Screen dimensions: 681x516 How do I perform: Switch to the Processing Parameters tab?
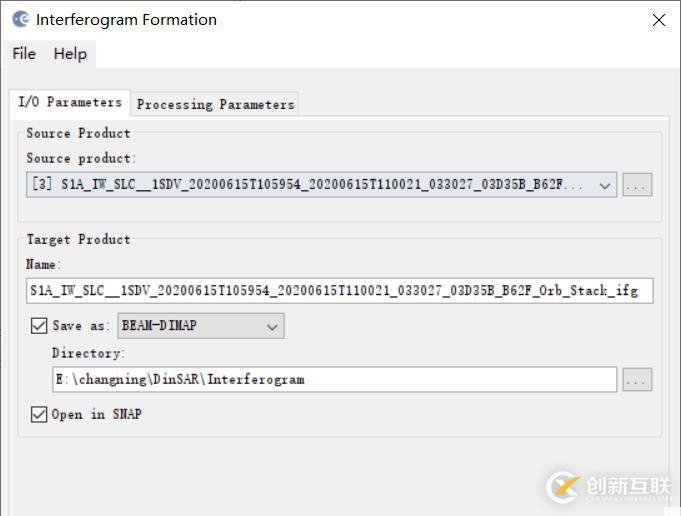(215, 104)
